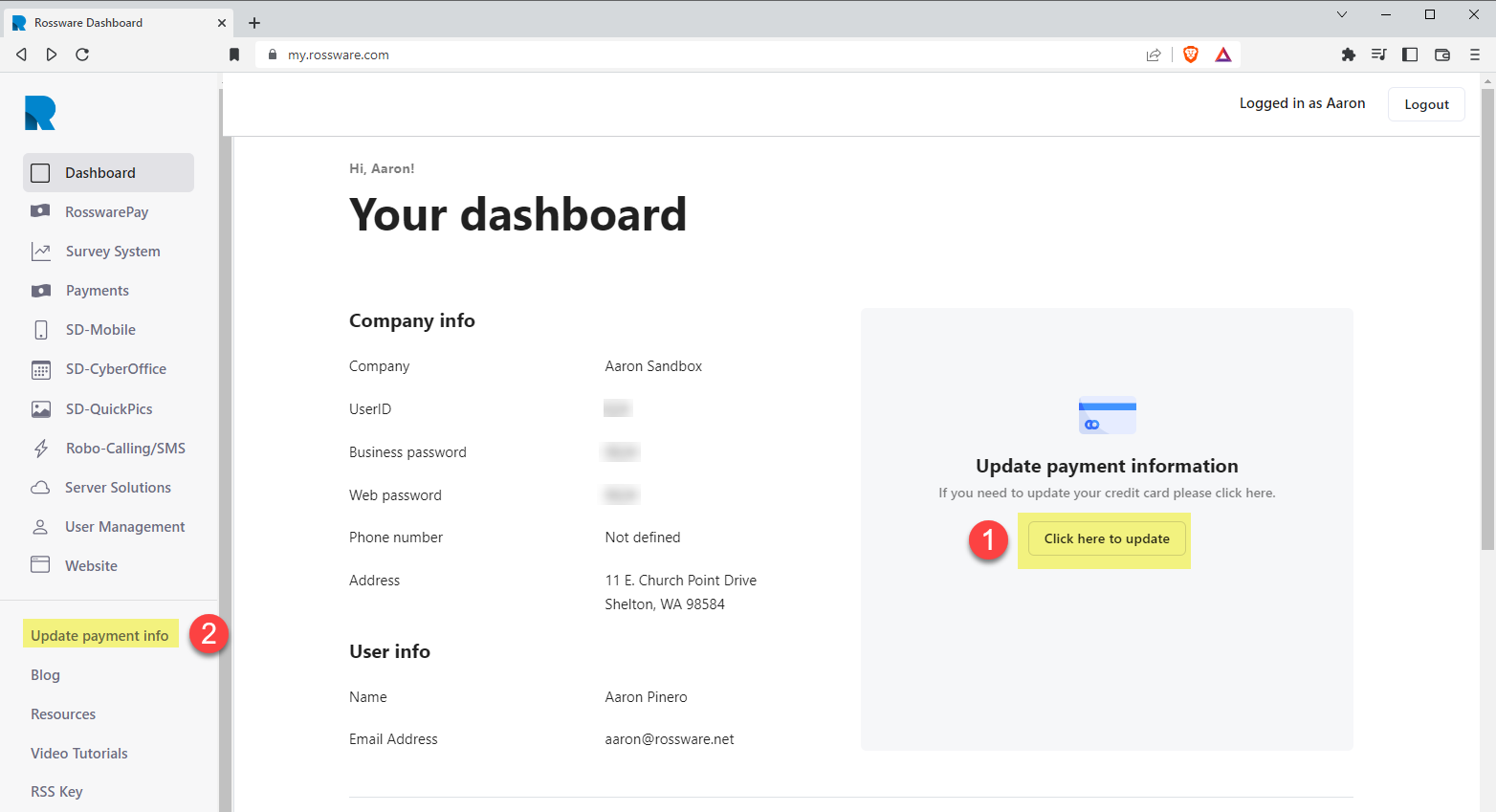Click the Logout button

click(1426, 104)
